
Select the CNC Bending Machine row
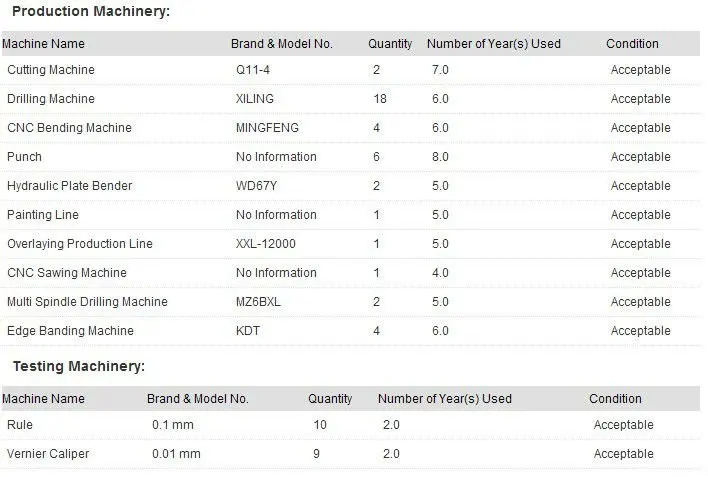(69, 128)
